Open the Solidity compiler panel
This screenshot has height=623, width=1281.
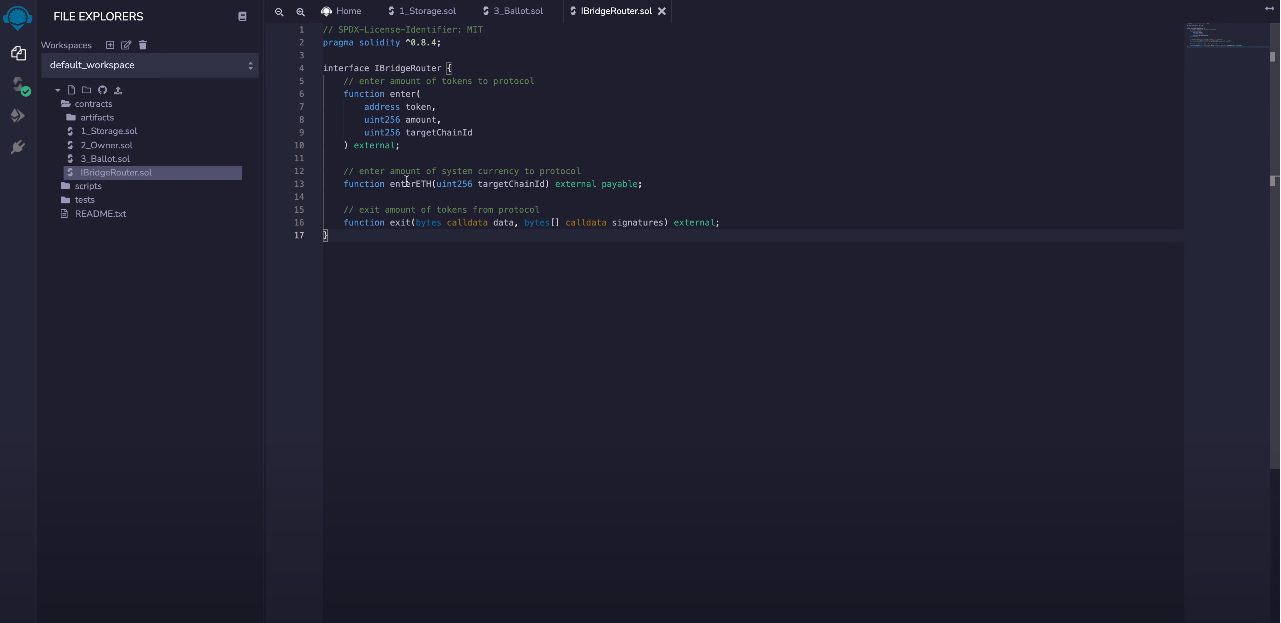[x=18, y=85]
